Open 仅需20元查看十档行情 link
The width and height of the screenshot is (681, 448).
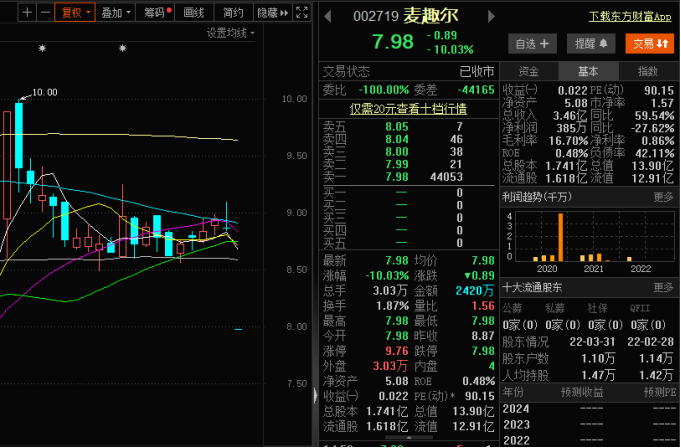pyautogui.click(x=408, y=109)
